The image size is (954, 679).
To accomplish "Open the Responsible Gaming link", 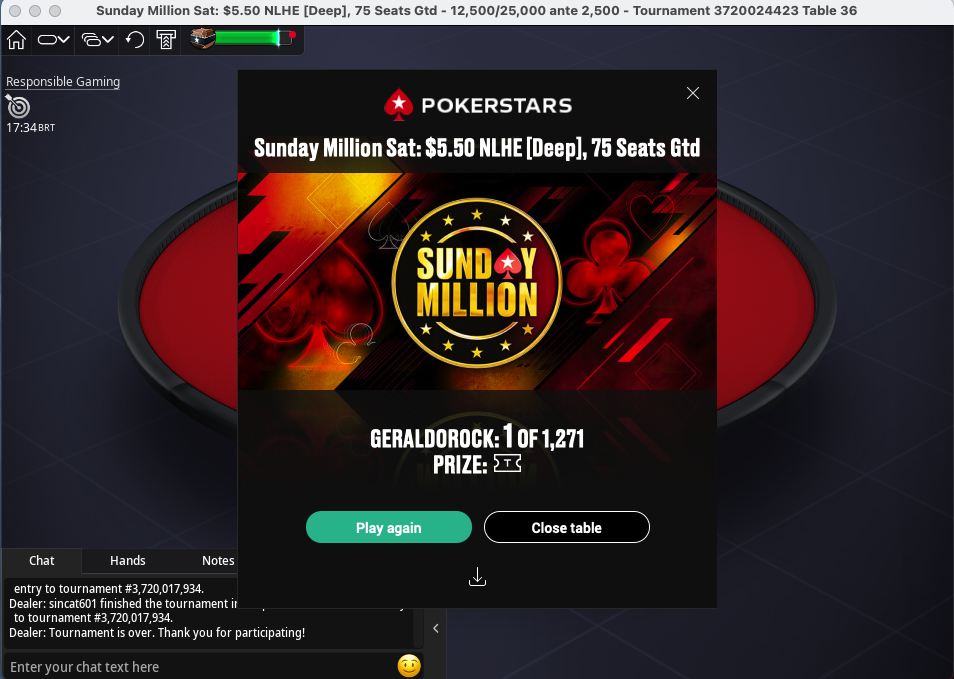I will click(63, 82).
